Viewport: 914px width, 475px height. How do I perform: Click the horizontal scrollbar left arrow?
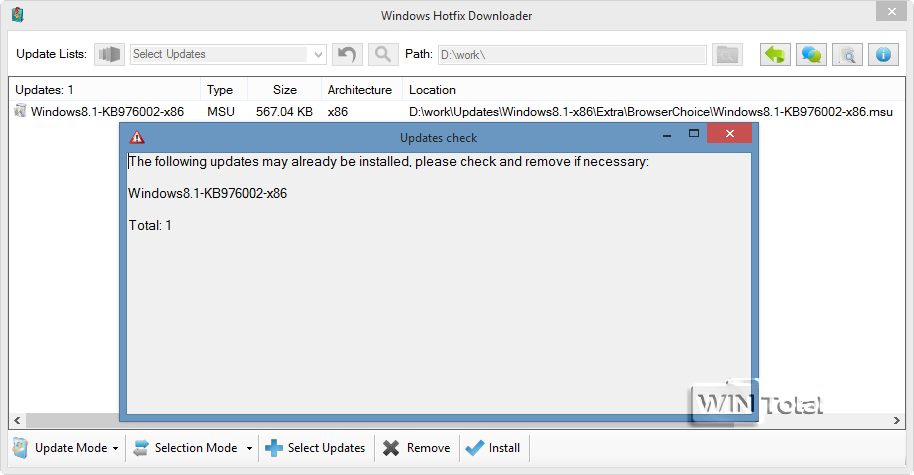coord(17,420)
